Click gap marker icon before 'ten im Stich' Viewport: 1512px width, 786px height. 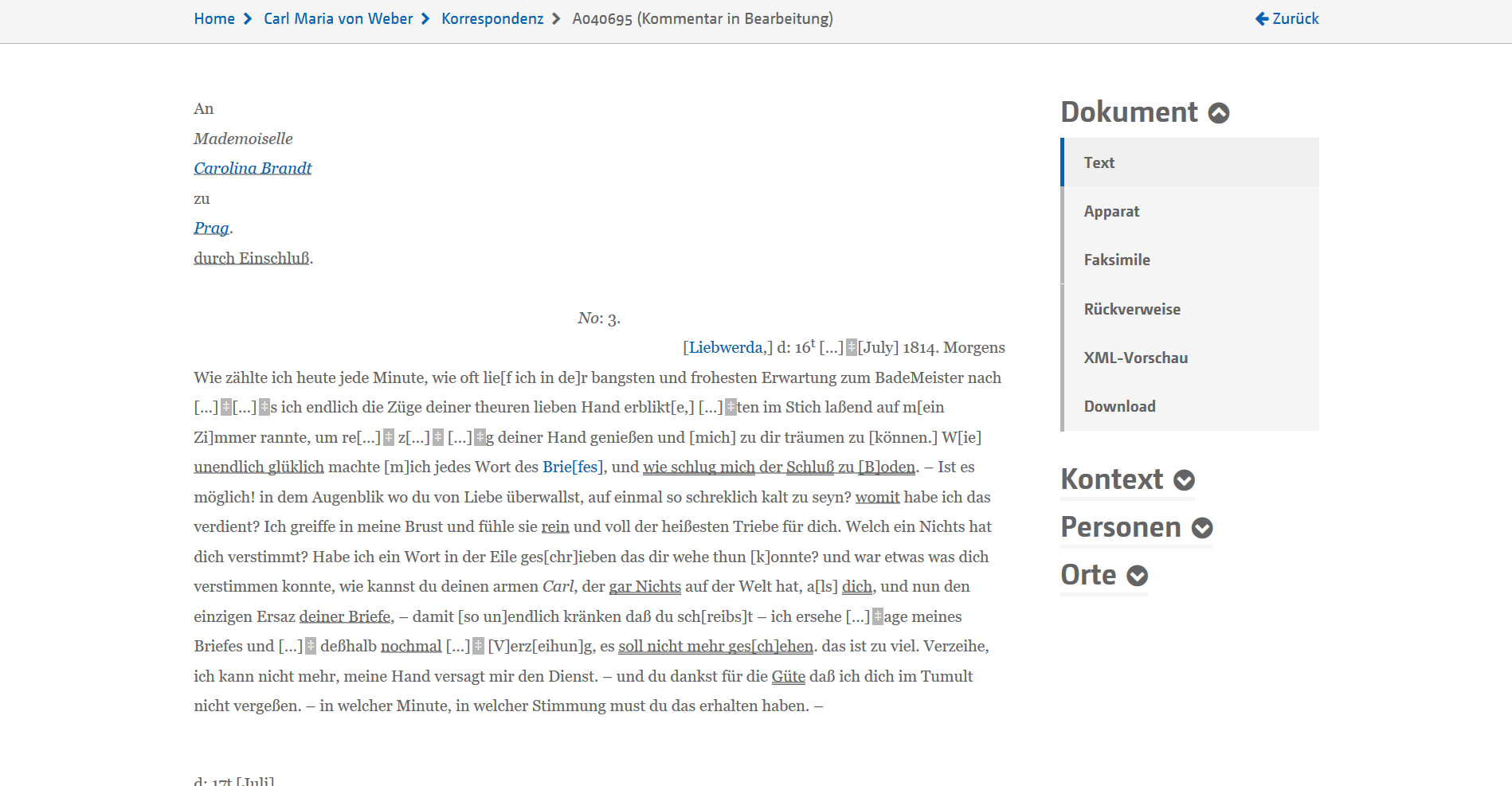[731, 407]
